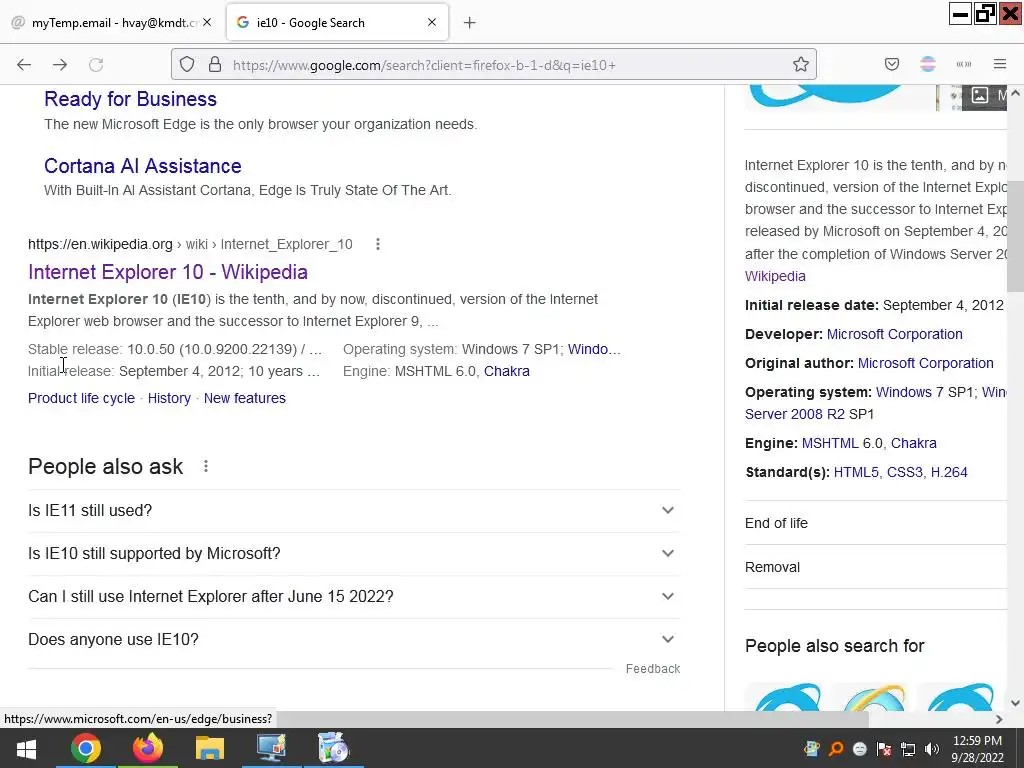Expand the End of life section
The height and width of the screenshot is (768, 1024).
(875, 523)
